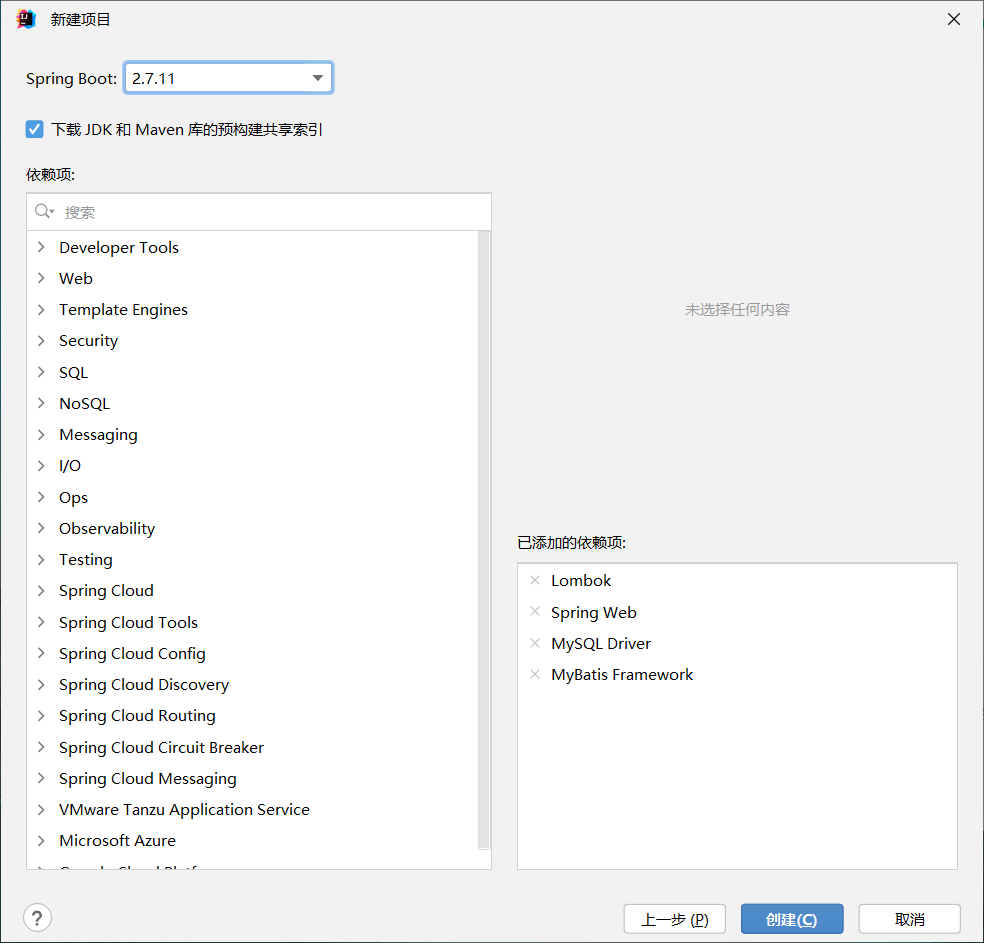The width and height of the screenshot is (984, 943).
Task: Click the dependency search input field
Action: click(250, 212)
